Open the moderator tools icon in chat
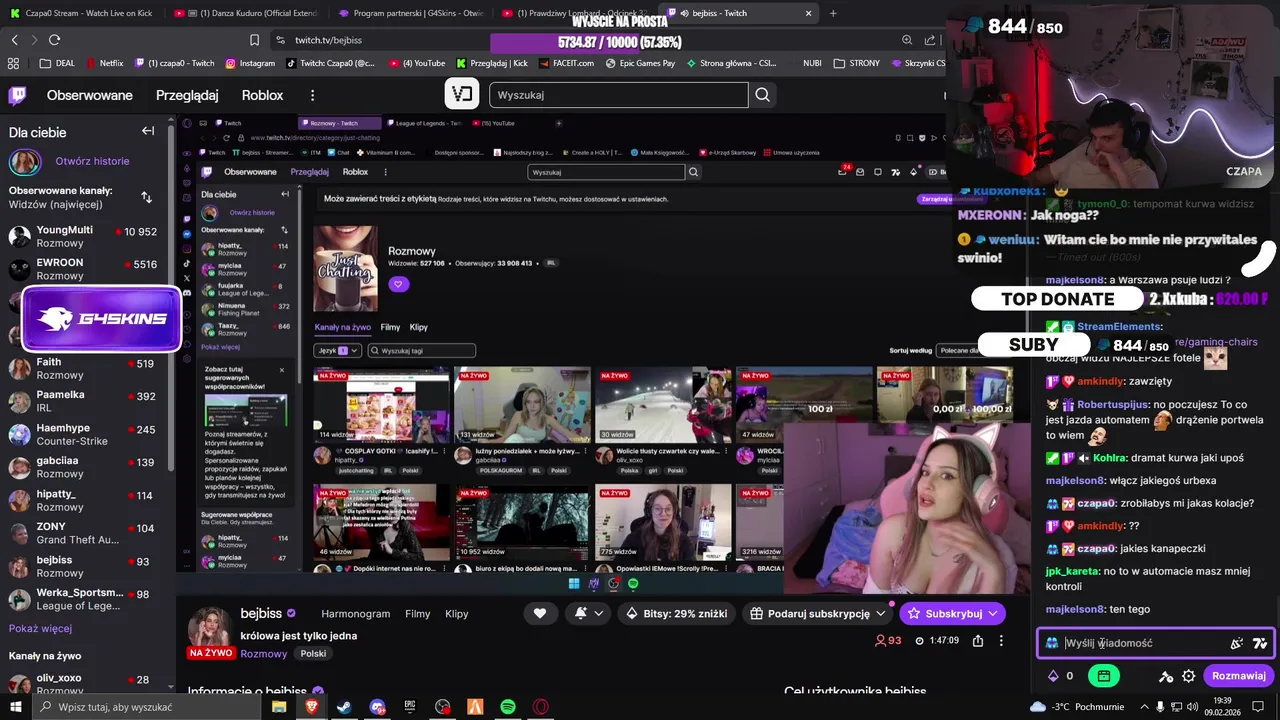The height and width of the screenshot is (720, 1280). tap(1166, 675)
